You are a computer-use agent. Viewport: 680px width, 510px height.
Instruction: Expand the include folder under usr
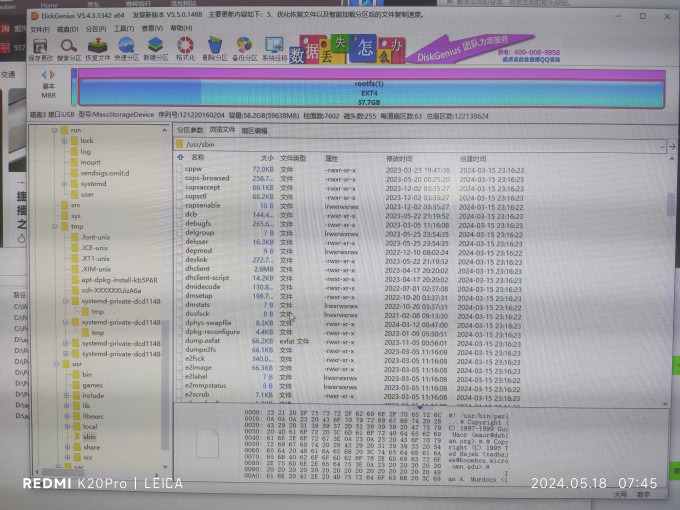point(66,396)
